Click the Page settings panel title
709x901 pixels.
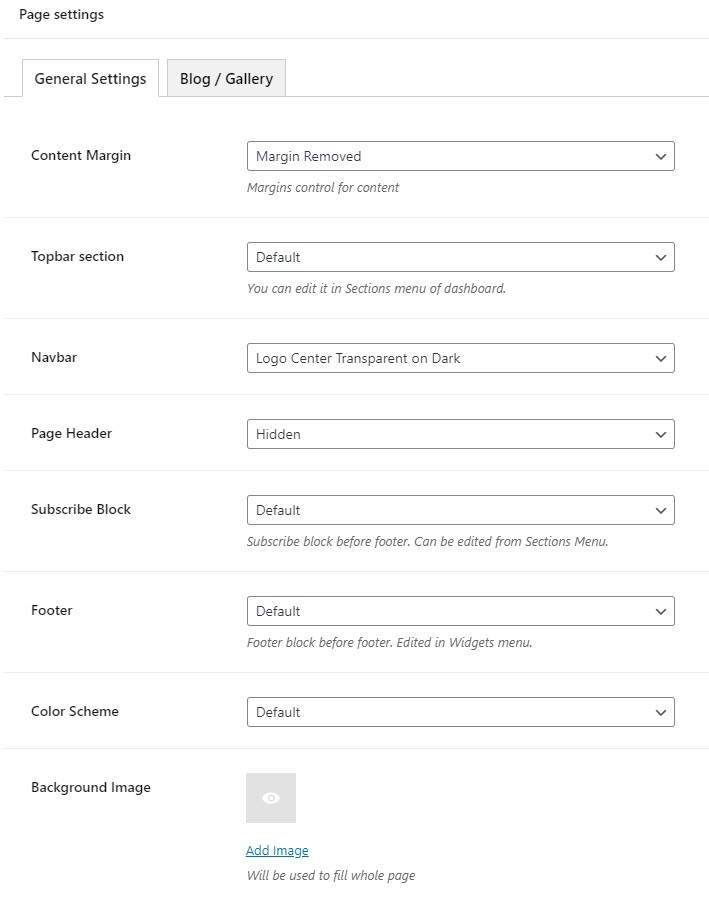pos(61,15)
